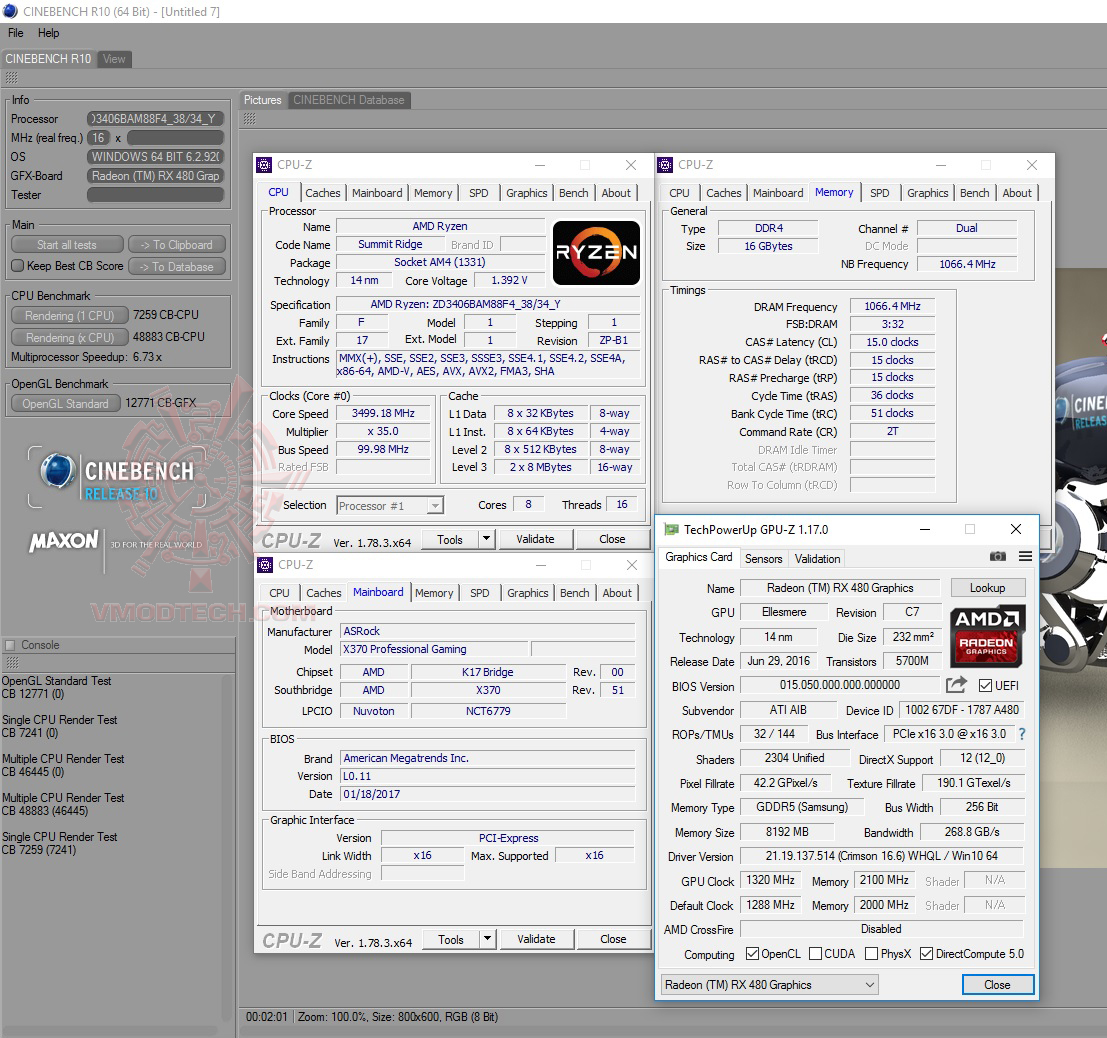Click the CINEBENCH icon in the title bar
1107x1038 pixels.
click(x=9, y=10)
